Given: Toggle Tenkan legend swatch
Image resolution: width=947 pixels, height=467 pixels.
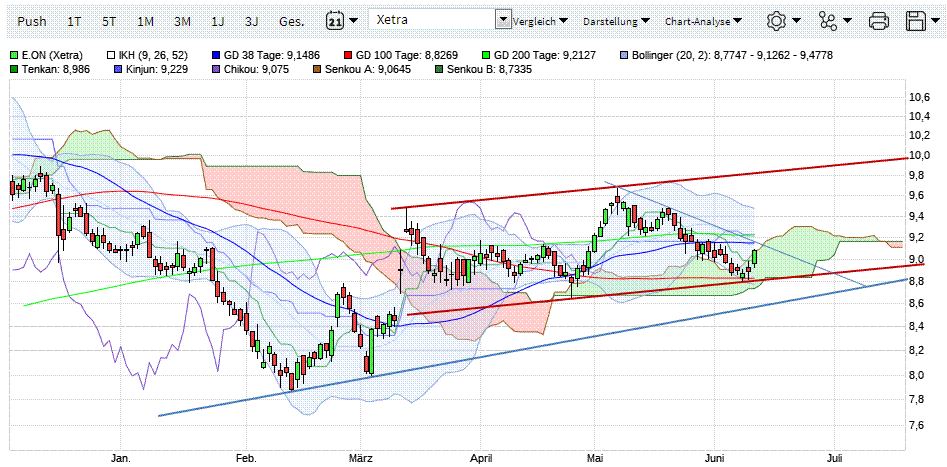Looking at the screenshot, I should [14, 69].
